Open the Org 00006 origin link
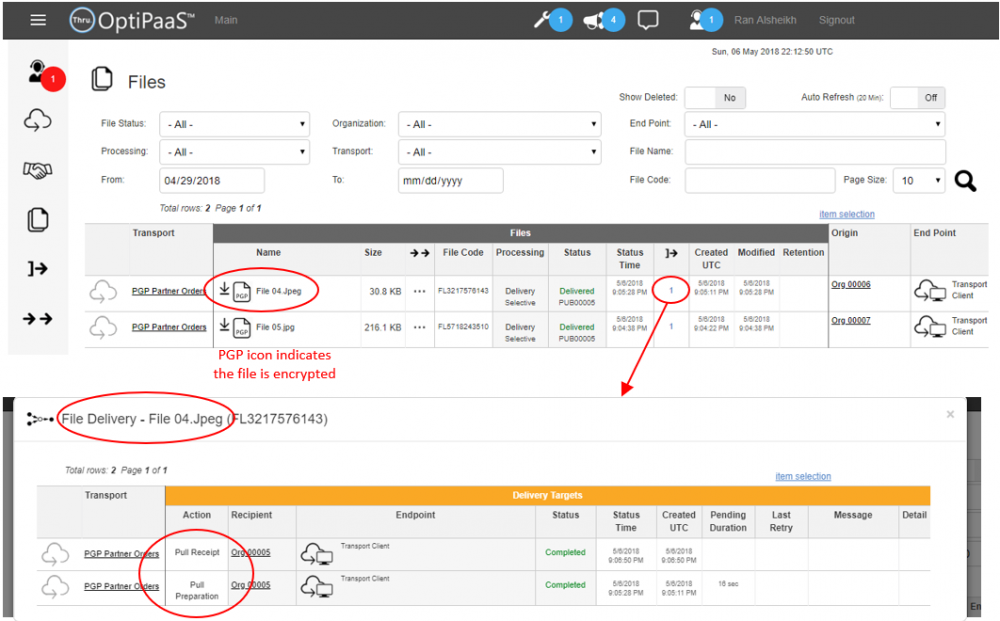 [x=850, y=285]
